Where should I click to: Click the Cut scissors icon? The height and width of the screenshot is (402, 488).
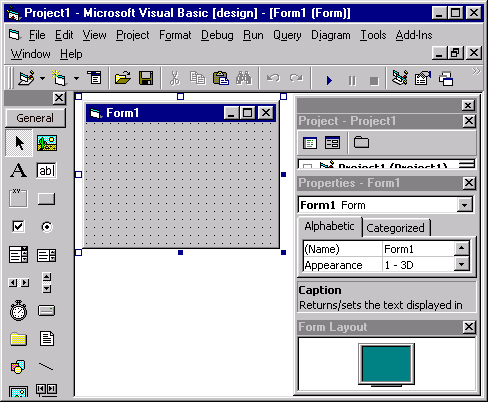[174, 79]
